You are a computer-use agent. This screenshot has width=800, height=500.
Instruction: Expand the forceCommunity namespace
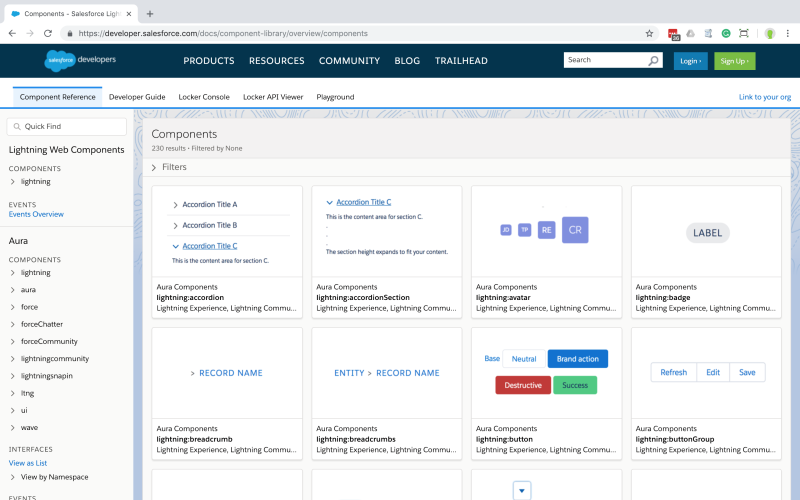pos(12,341)
